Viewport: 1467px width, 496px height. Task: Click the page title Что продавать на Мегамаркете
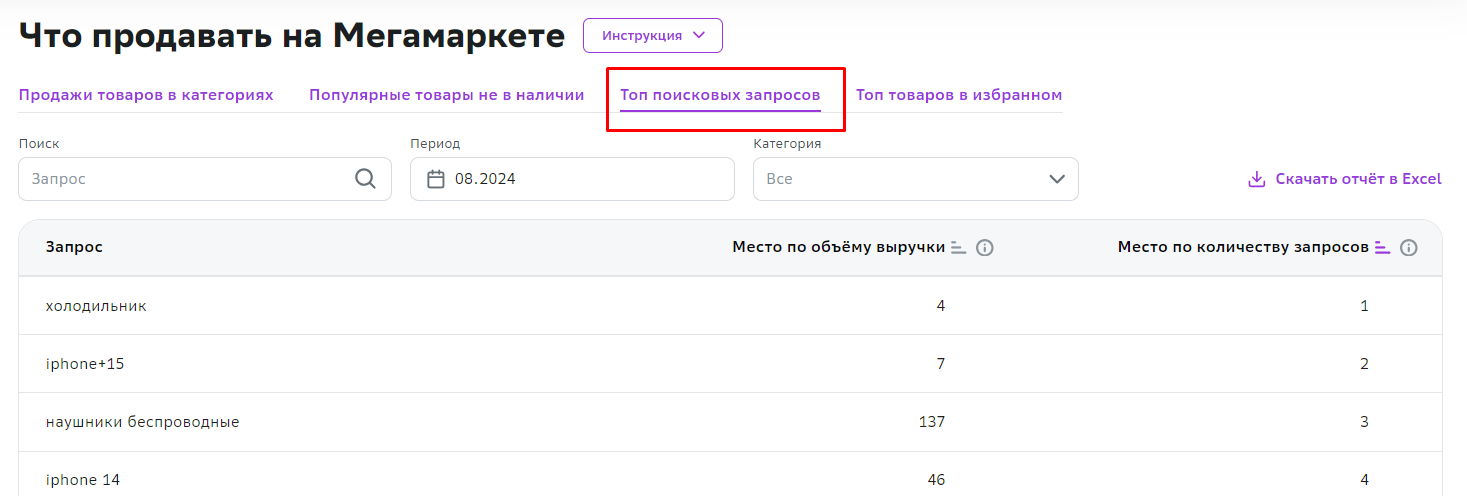293,36
